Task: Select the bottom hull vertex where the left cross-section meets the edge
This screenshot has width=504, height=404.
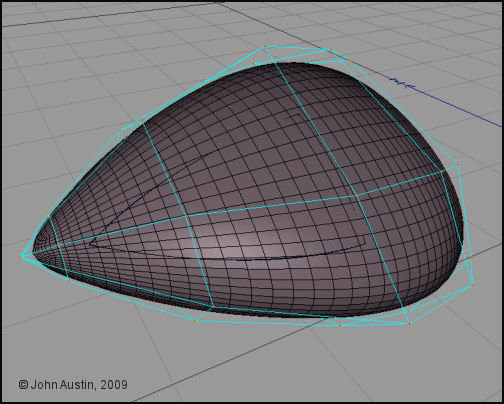Action: (x=213, y=307)
